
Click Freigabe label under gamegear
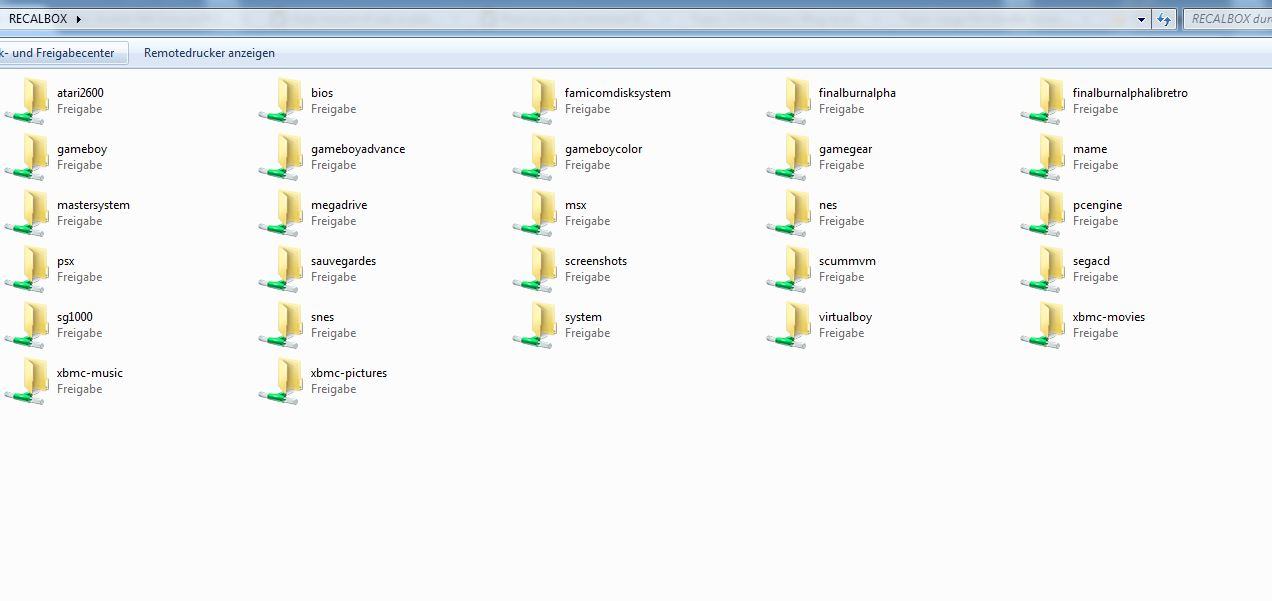pyautogui.click(x=841, y=165)
